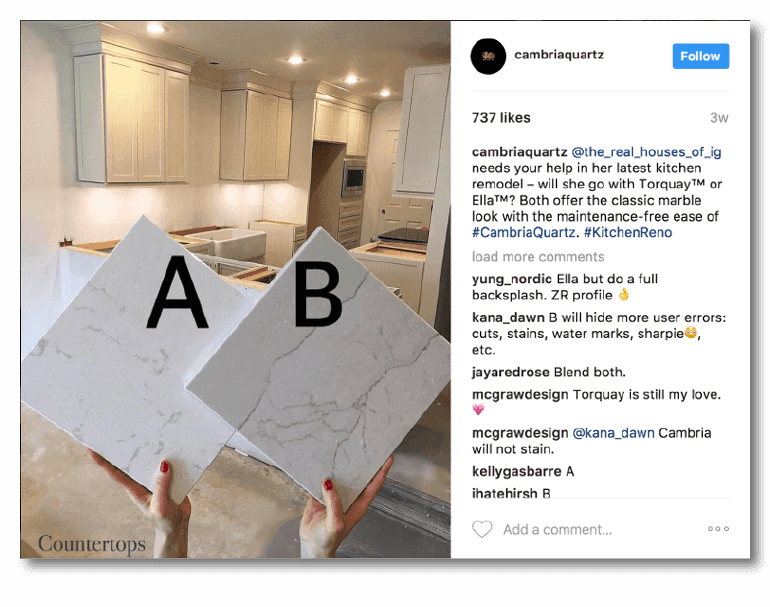
Task: Click the 3w post timestamp
Action: [719, 118]
